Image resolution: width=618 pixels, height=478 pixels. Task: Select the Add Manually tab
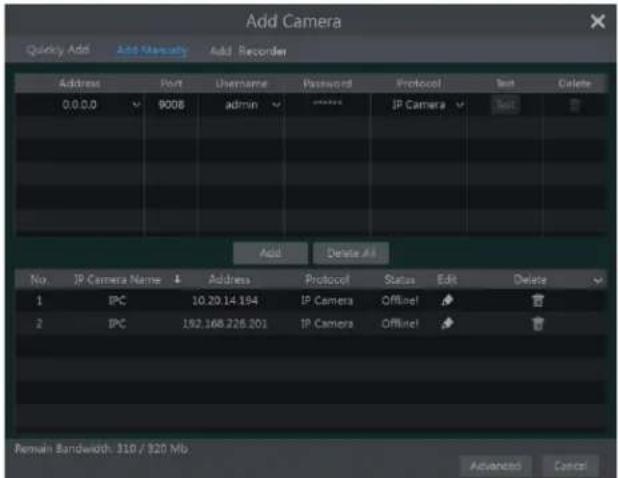click(152, 50)
